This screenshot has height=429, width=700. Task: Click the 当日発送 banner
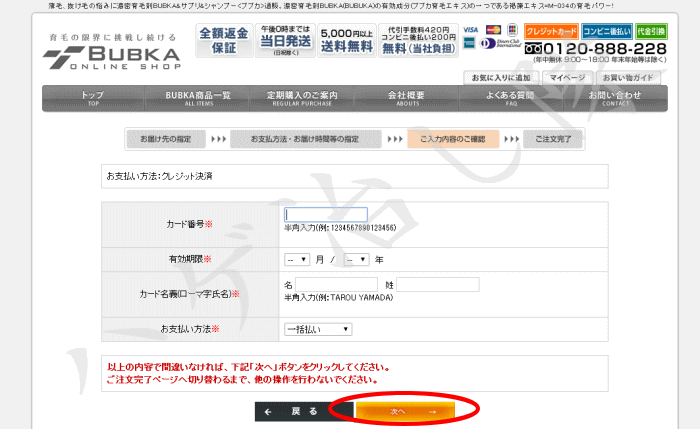(x=285, y=41)
